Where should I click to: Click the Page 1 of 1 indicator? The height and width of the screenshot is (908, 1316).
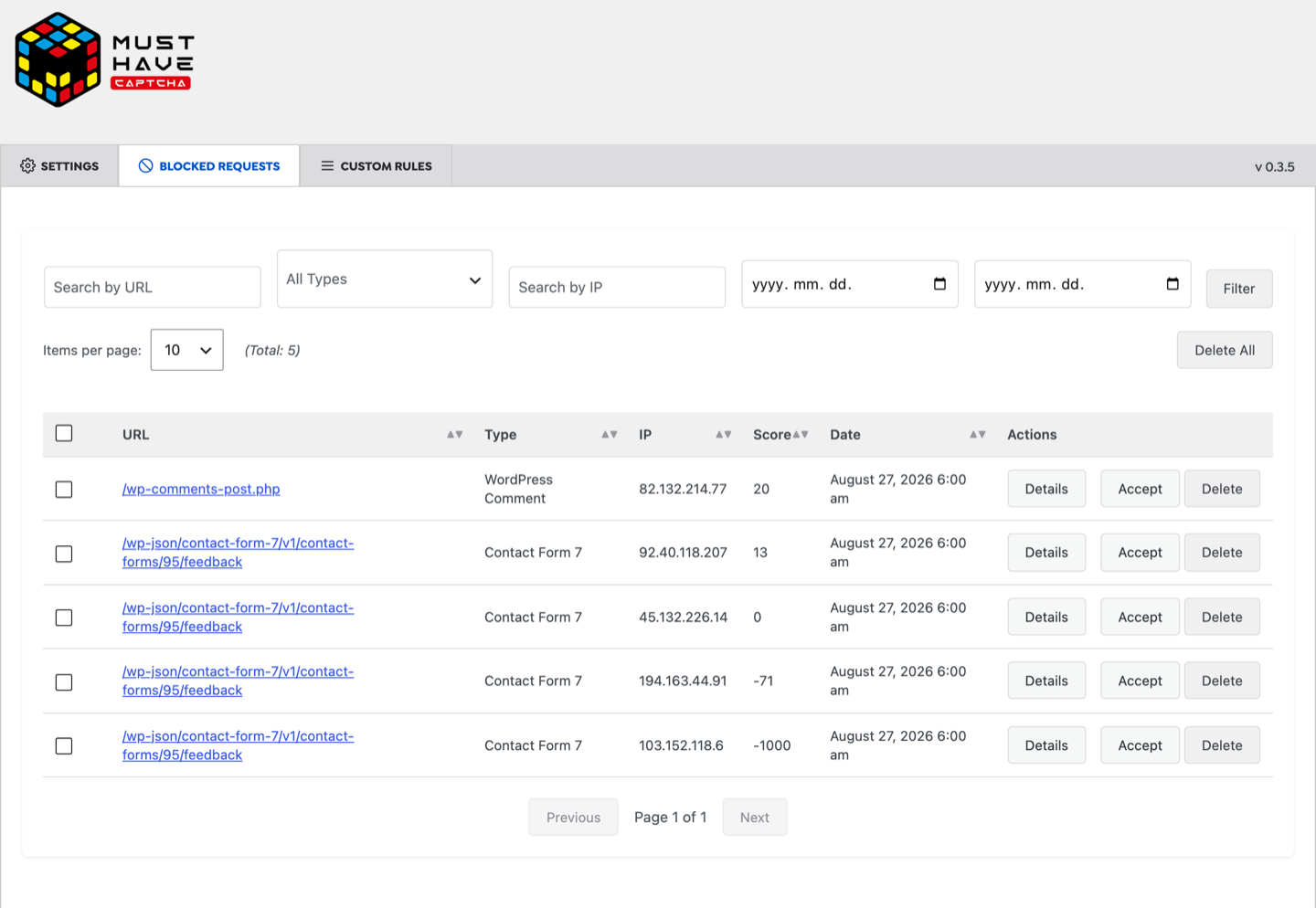point(670,818)
